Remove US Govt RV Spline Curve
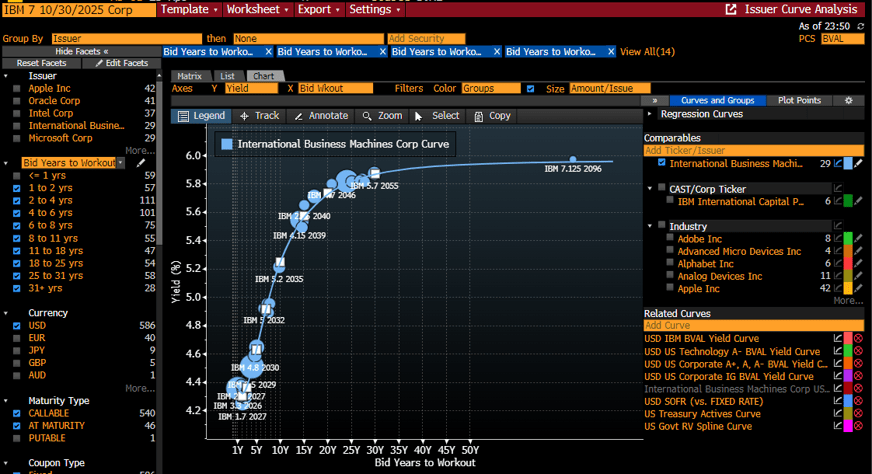Viewport: 872px width, 474px height. (859, 426)
